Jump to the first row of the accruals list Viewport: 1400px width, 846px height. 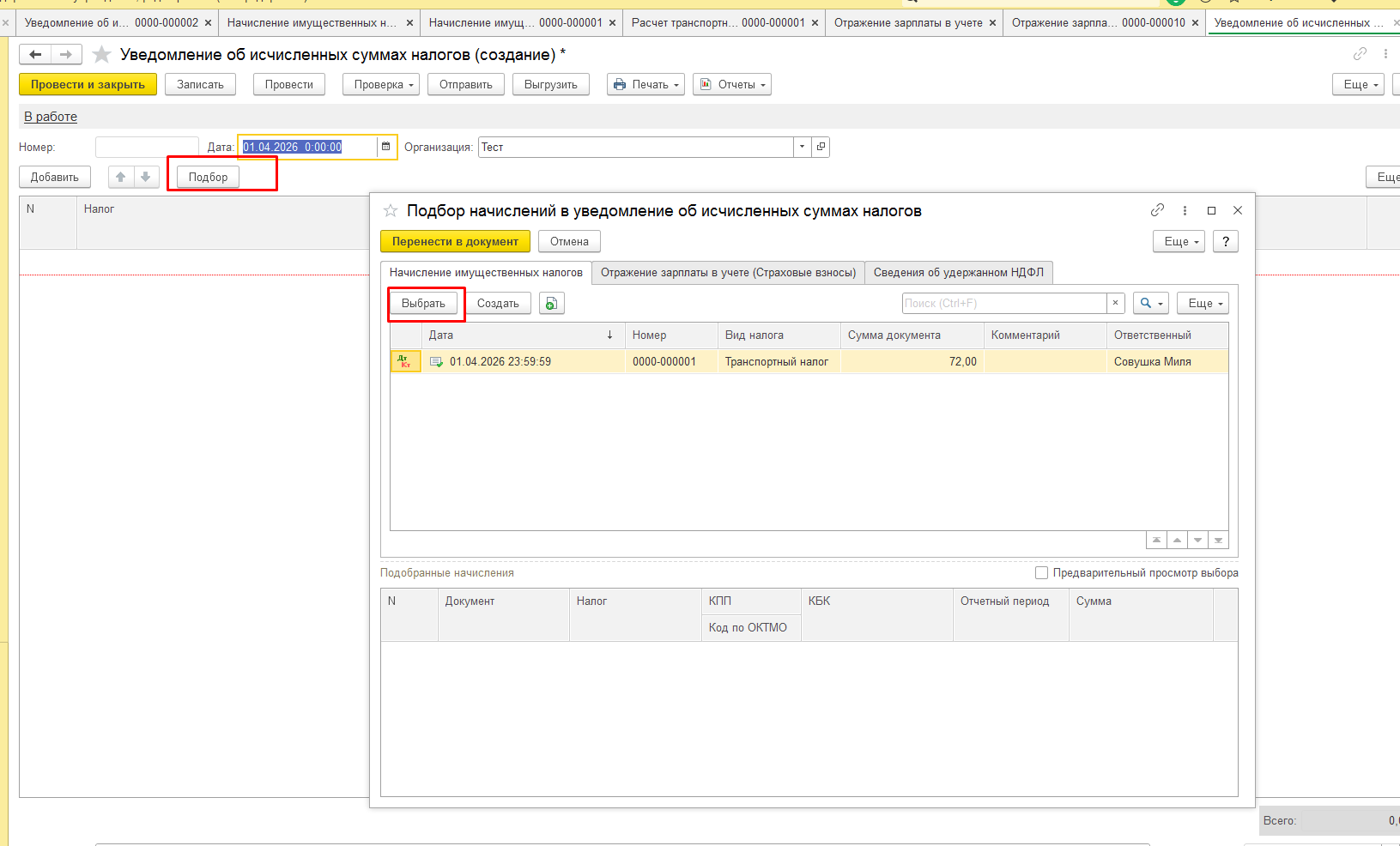click(x=1157, y=540)
